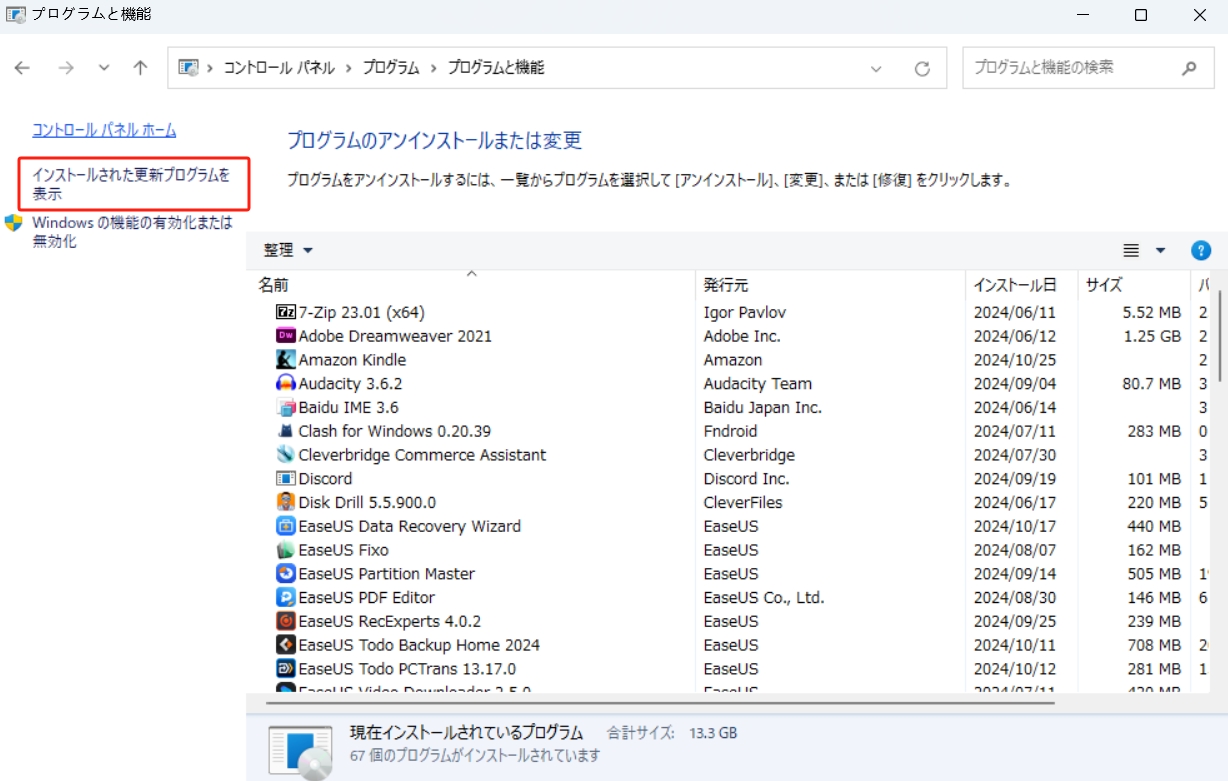Select the Discord app icon in list

(285, 479)
